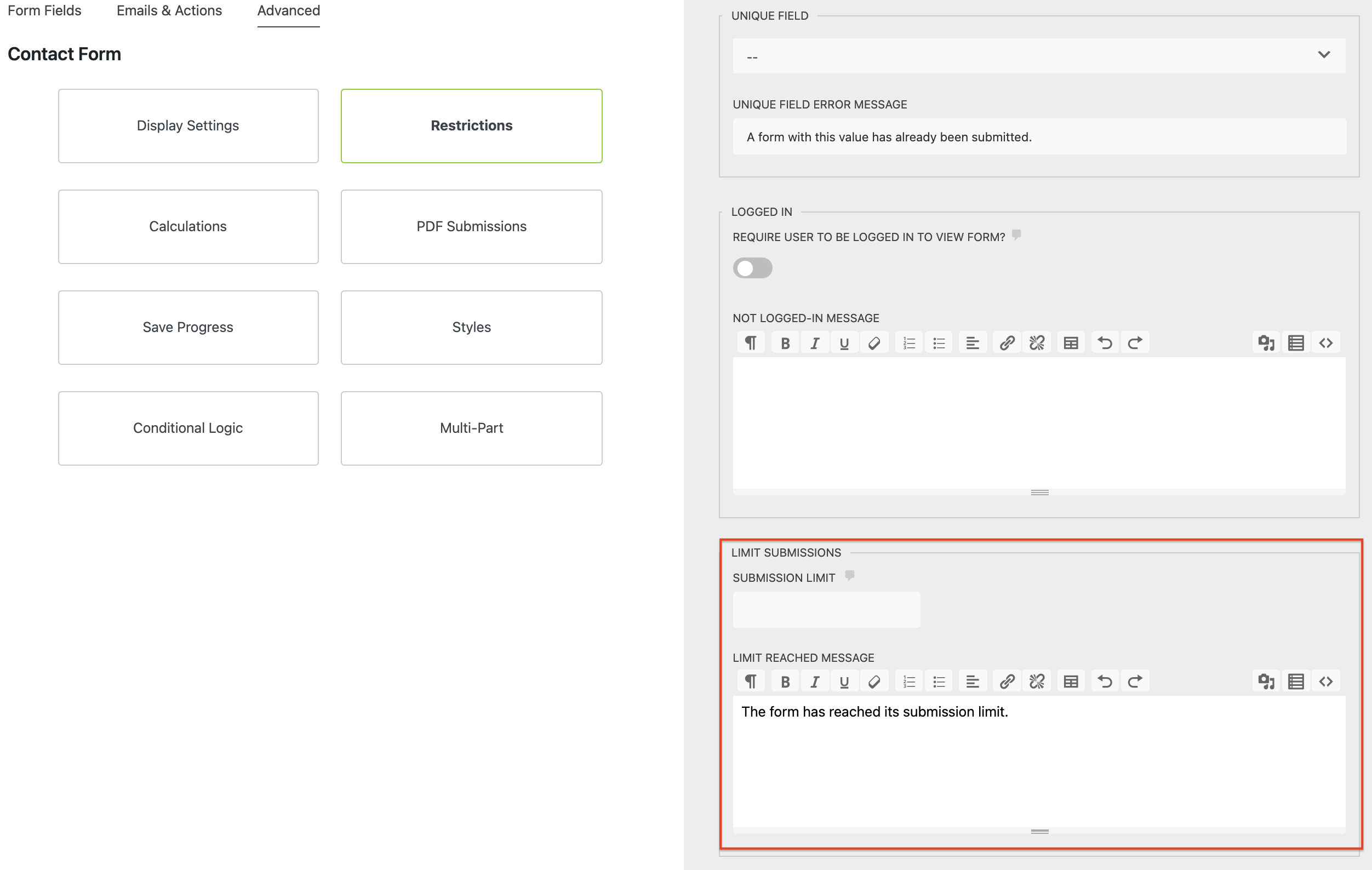This screenshot has width=1372, height=870.
Task: Open code view in Limit Reached Message editor
Action: pyautogui.click(x=1325, y=682)
